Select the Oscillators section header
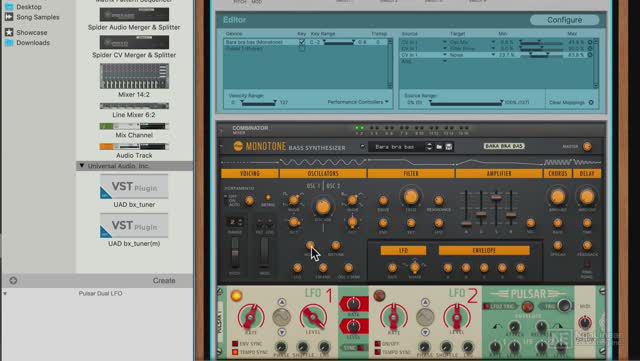Image resolution: width=640 pixels, height=361 pixels. point(323,174)
